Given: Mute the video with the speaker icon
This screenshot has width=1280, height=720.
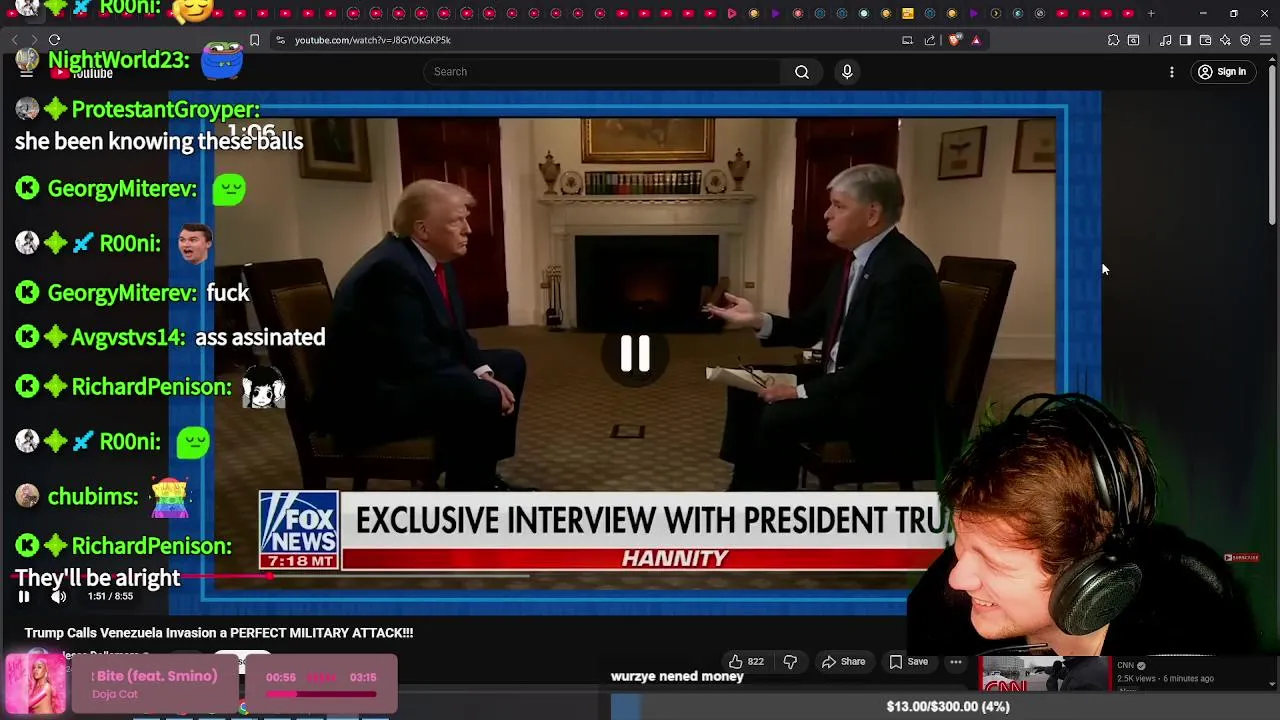Looking at the screenshot, I should (x=59, y=597).
